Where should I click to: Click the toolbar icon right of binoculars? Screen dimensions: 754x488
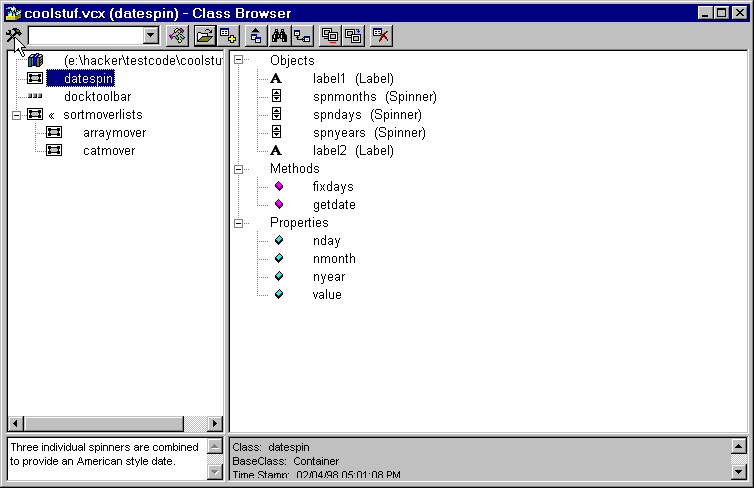[x=302, y=36]
